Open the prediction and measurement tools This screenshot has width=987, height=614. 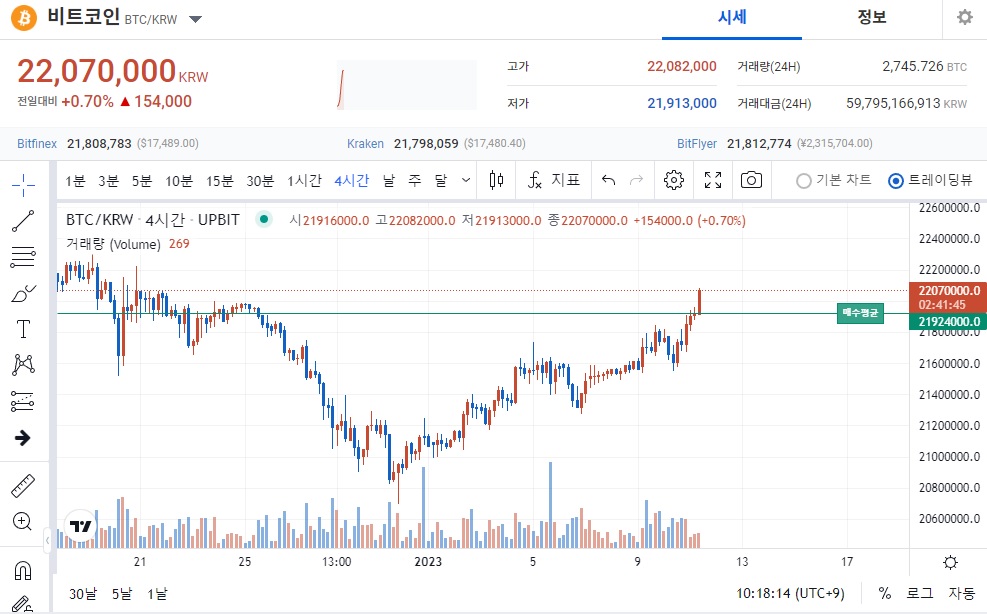click(23, 401)
